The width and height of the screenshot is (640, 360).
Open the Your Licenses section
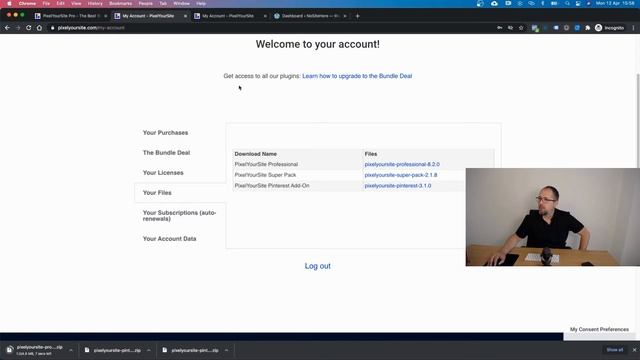[163, 173]
